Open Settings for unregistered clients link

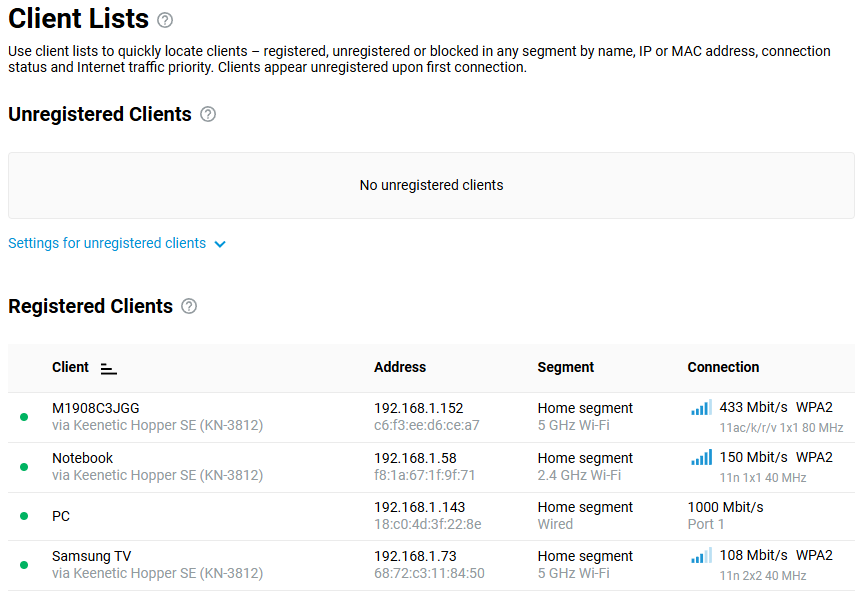click(x=107, y=243)
